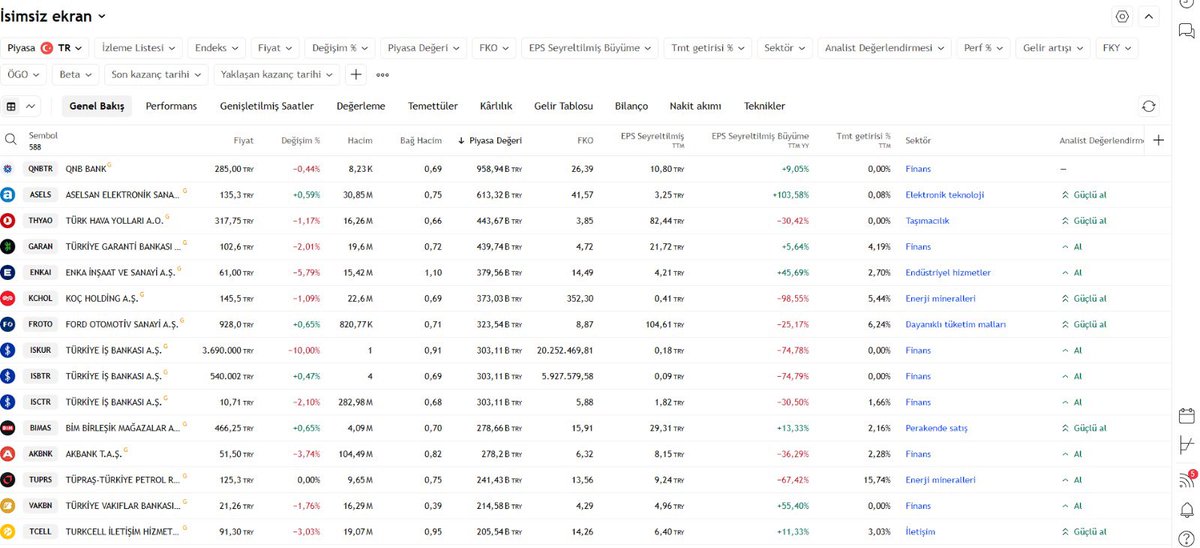Click the TCELL logo icon
Screen dimensions: 1200x548
8,531
